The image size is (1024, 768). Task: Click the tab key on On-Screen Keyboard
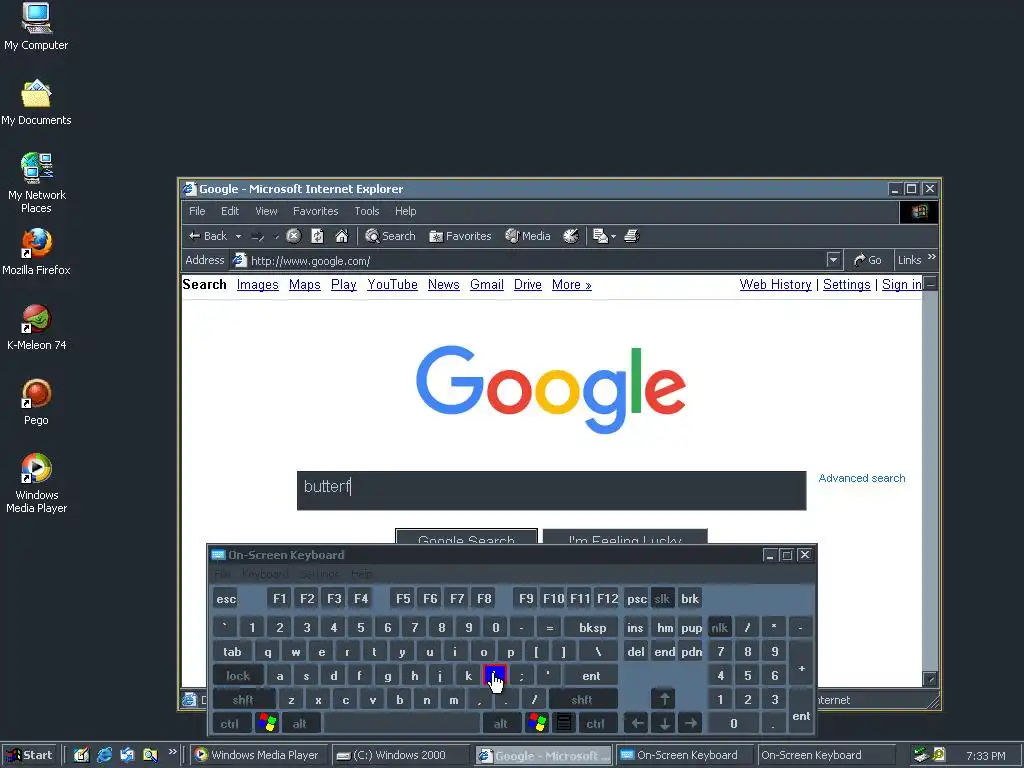click(232, 652)
